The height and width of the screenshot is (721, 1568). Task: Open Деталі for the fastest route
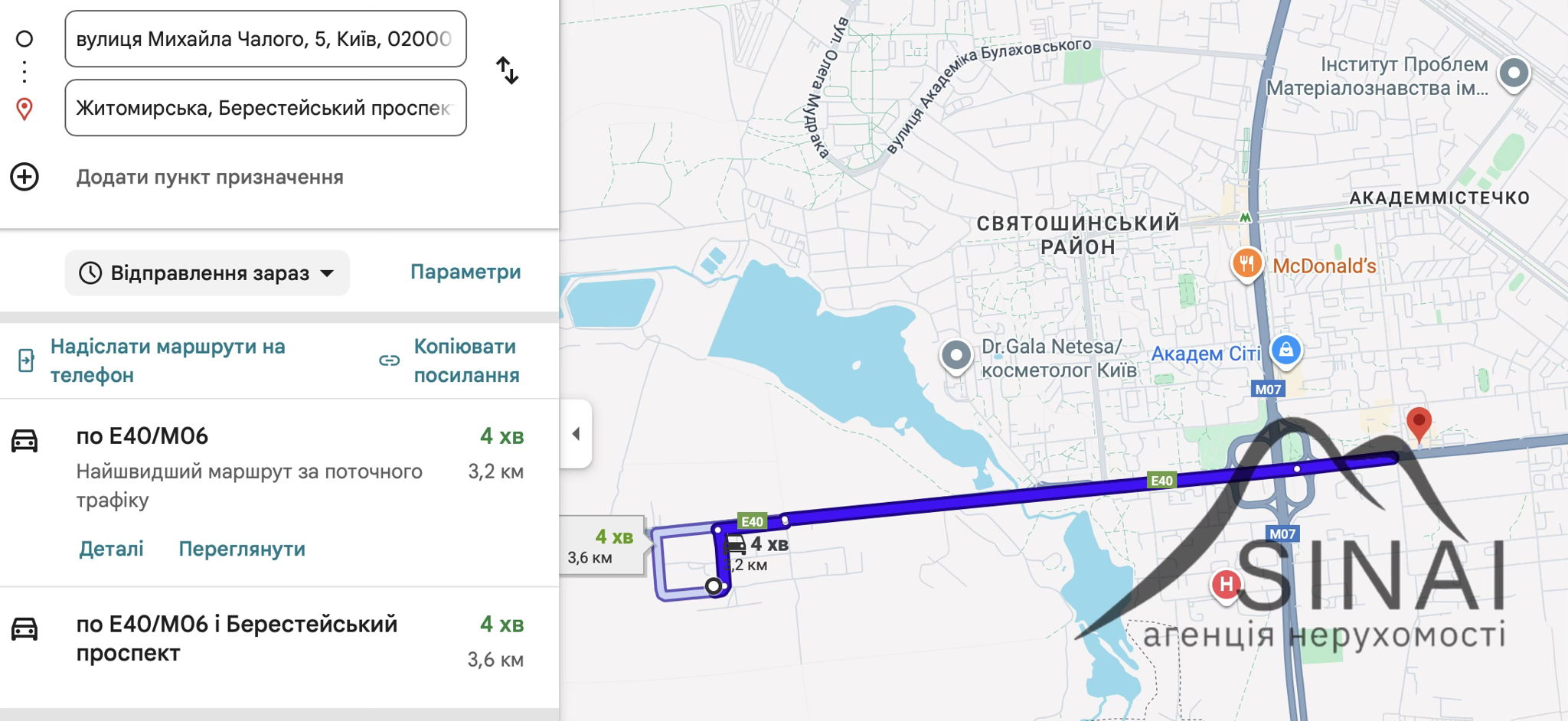[112, 549]
